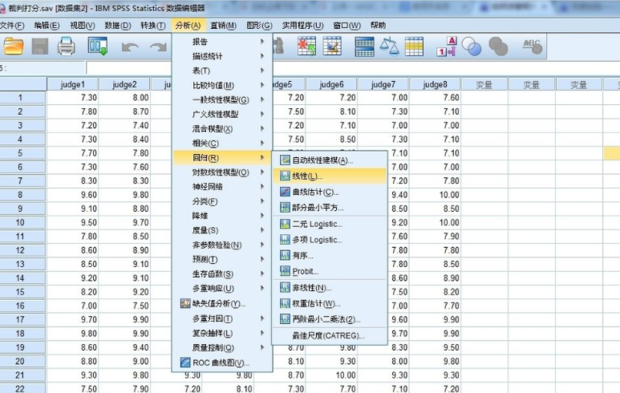Click the icon beside 缺失值分析(Y)
The image size is (620, 393).
click(x=185, y=304)
